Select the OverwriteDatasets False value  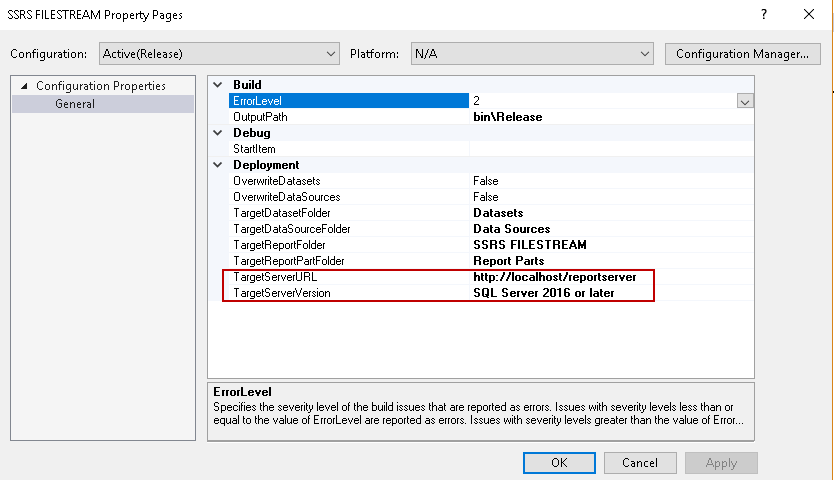point(486,181)
